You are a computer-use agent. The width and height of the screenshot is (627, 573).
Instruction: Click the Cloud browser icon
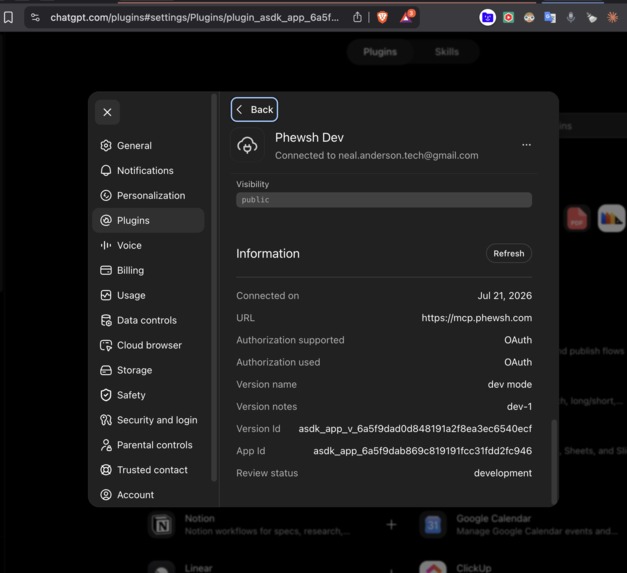106,345
